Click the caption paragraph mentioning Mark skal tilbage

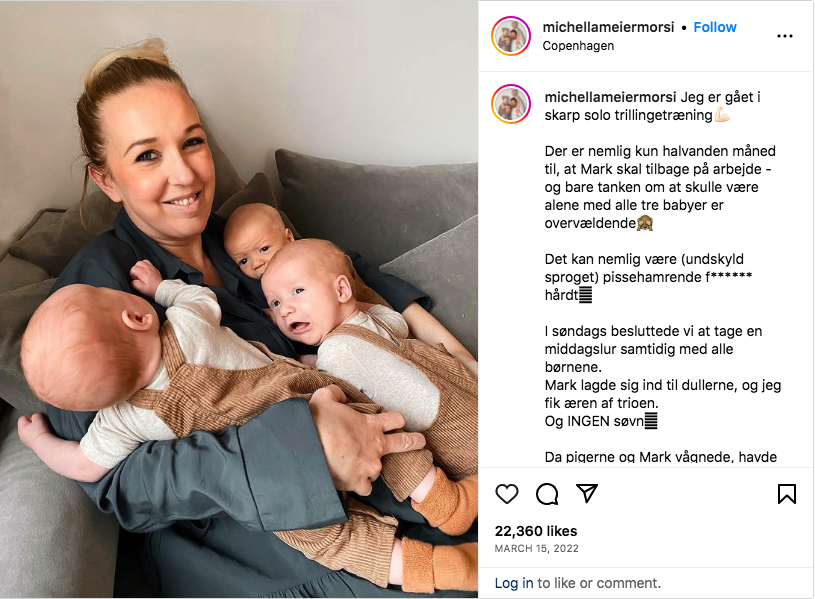pyautogui.click(x=660, y=187)
